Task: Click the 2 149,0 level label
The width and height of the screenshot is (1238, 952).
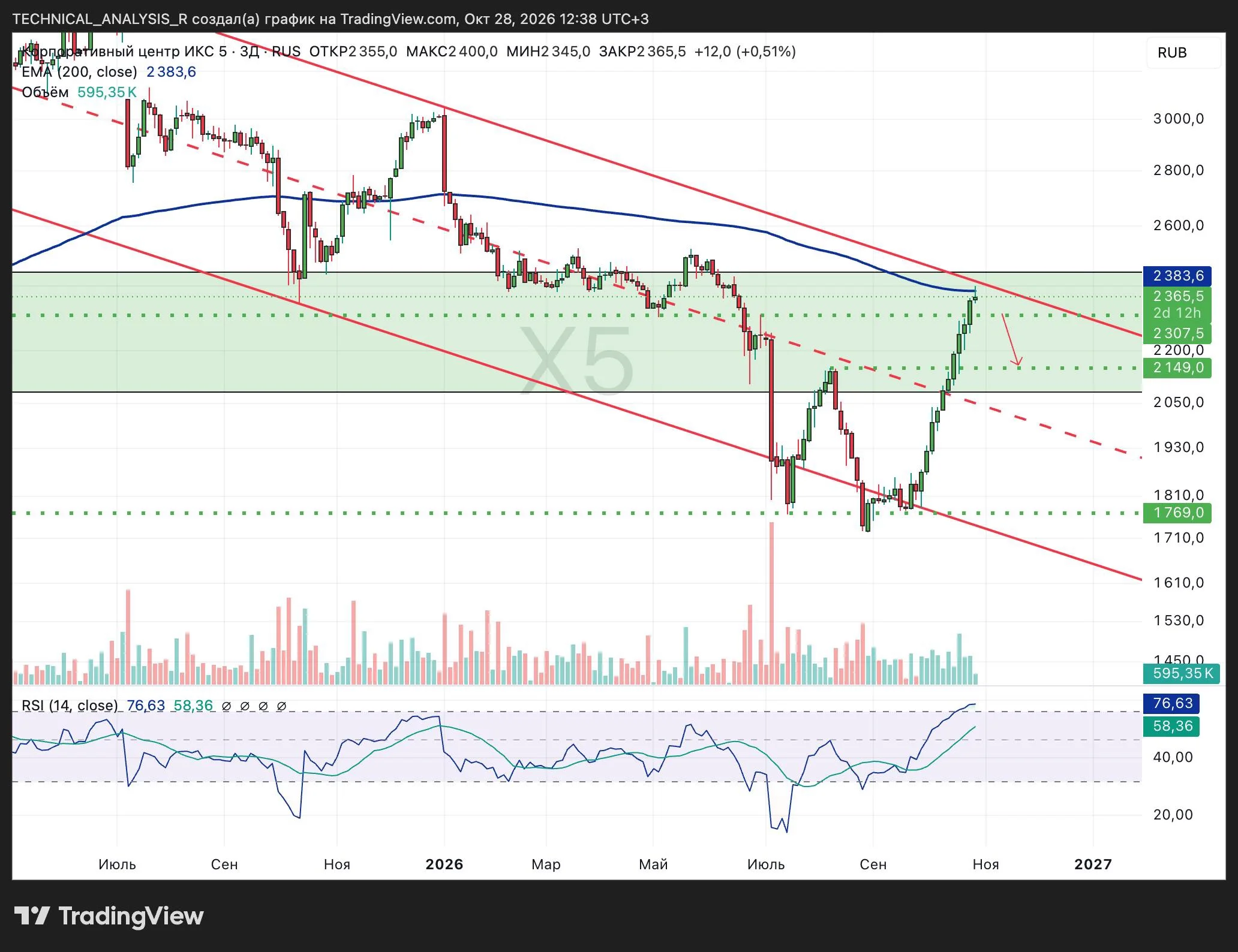Action: (x=1177, y=367)
